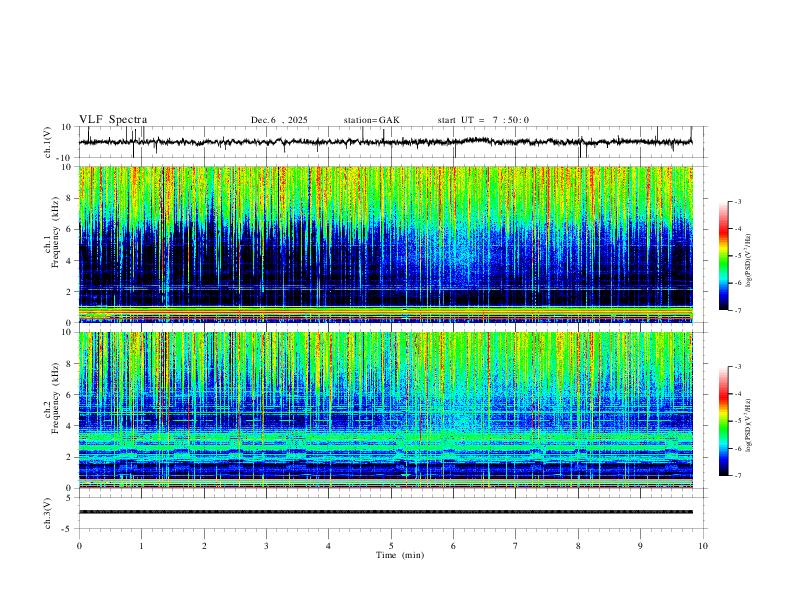Click the "5" tick of ch.3 voltage axis
792x612 pixels.
[x=69, y=498]
